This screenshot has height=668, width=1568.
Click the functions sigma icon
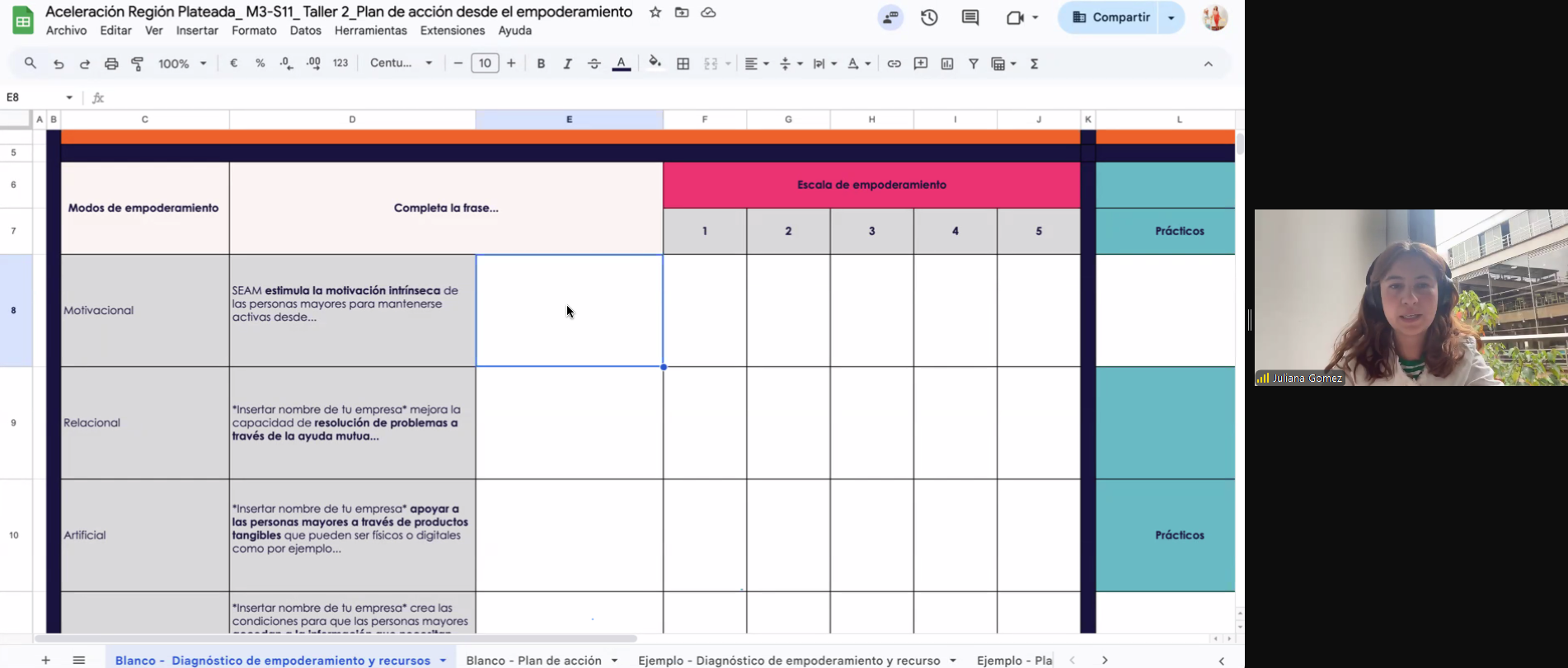(1034, 64)
